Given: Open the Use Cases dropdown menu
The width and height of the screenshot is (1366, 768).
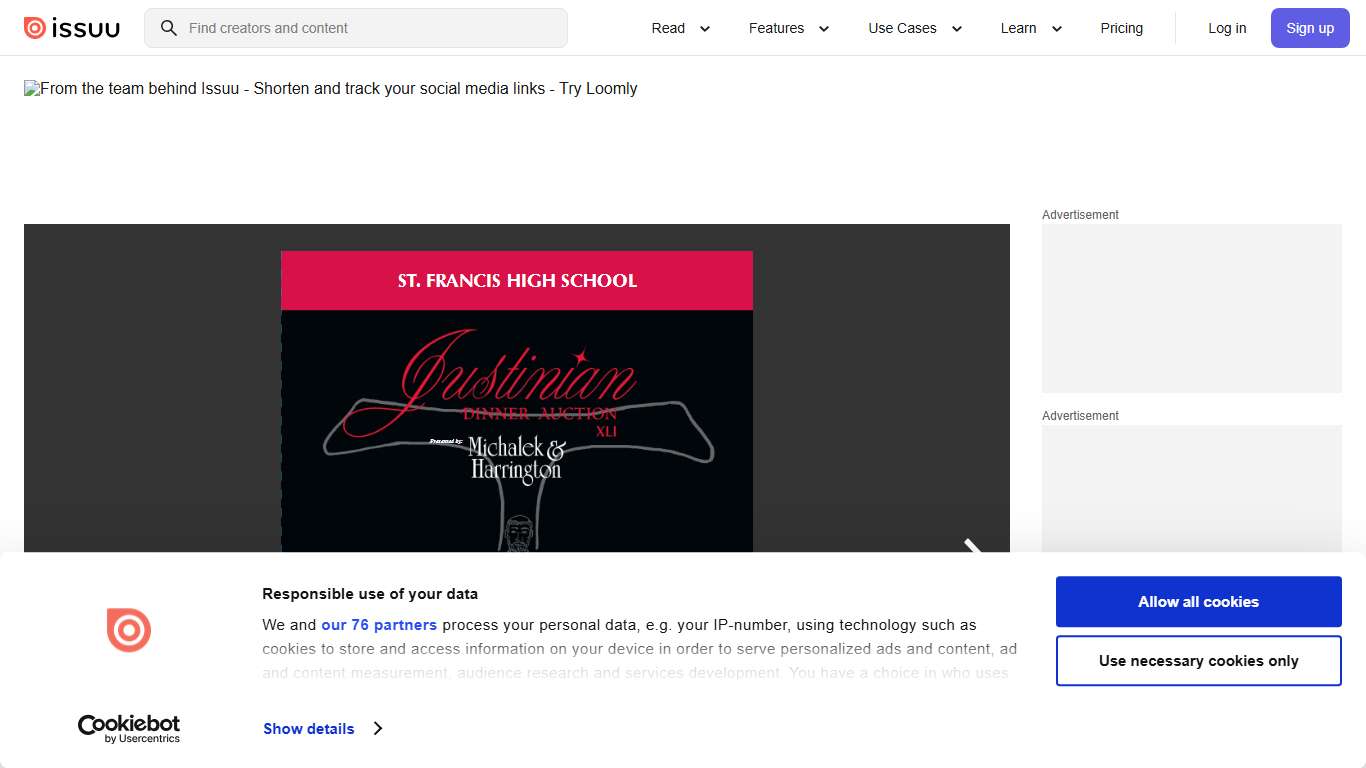Looking at the screenshot, I should [914, 28].
